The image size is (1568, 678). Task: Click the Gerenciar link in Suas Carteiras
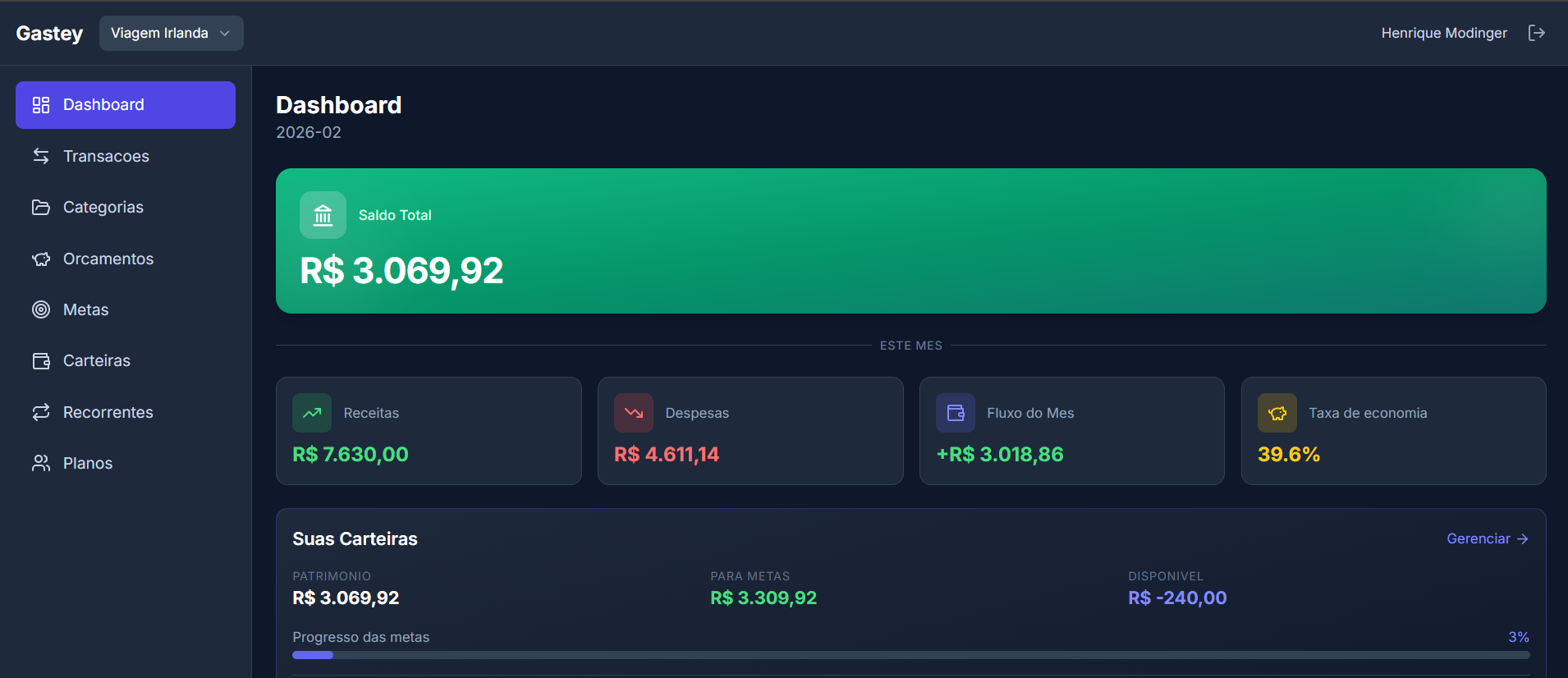tap(1487, 538)
